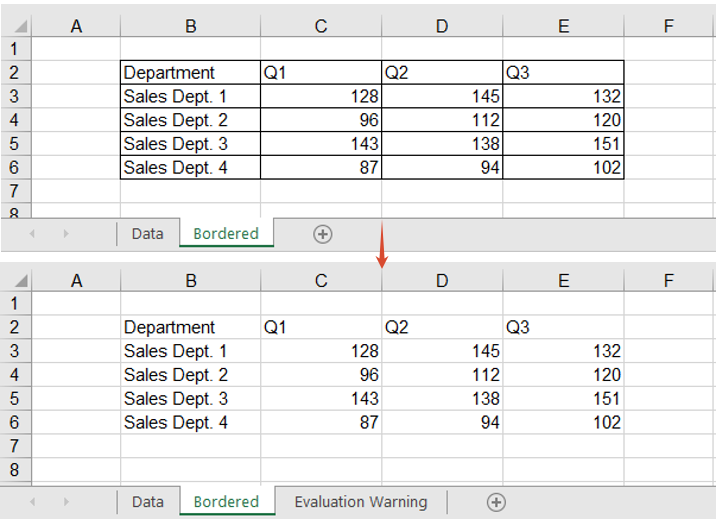
Task: Select column A header in bottom spreadsheet
Action: [76, 280]
